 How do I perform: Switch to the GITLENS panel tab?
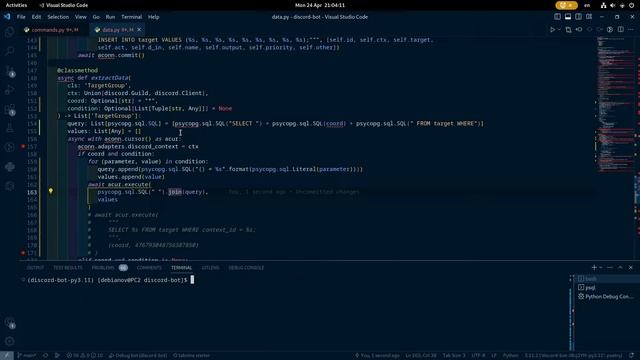[x=210, y=268]
